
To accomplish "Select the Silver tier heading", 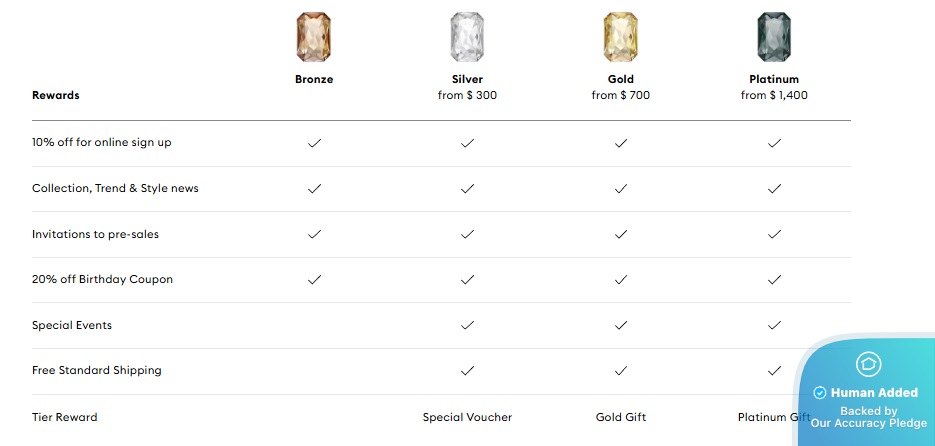I will click(x=468, y=79).
